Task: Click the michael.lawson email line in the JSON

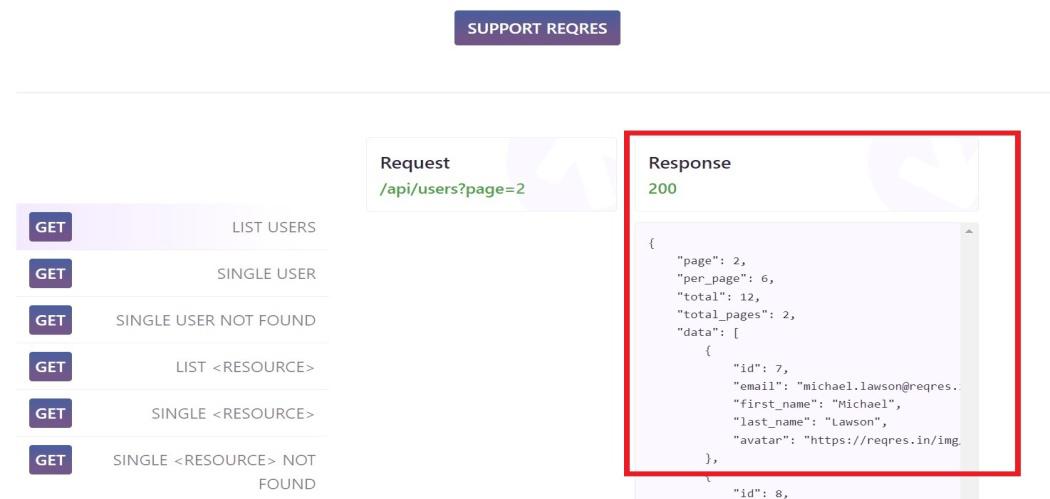Action: pos(852,386)
